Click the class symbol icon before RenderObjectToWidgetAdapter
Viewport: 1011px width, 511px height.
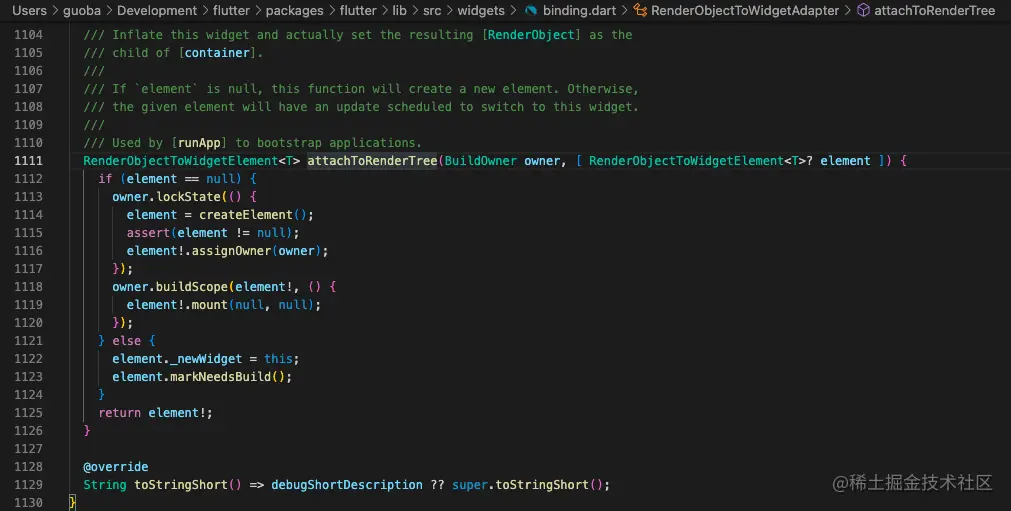click(x=640, y=10)
